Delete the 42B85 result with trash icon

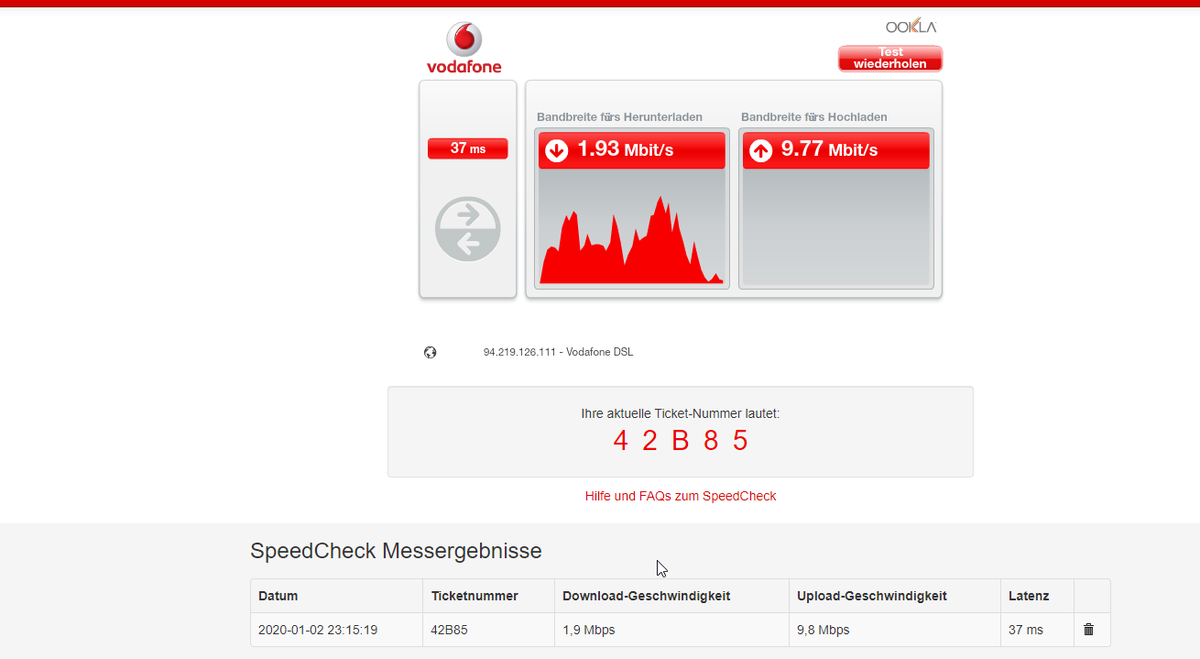click(1089, 630)
